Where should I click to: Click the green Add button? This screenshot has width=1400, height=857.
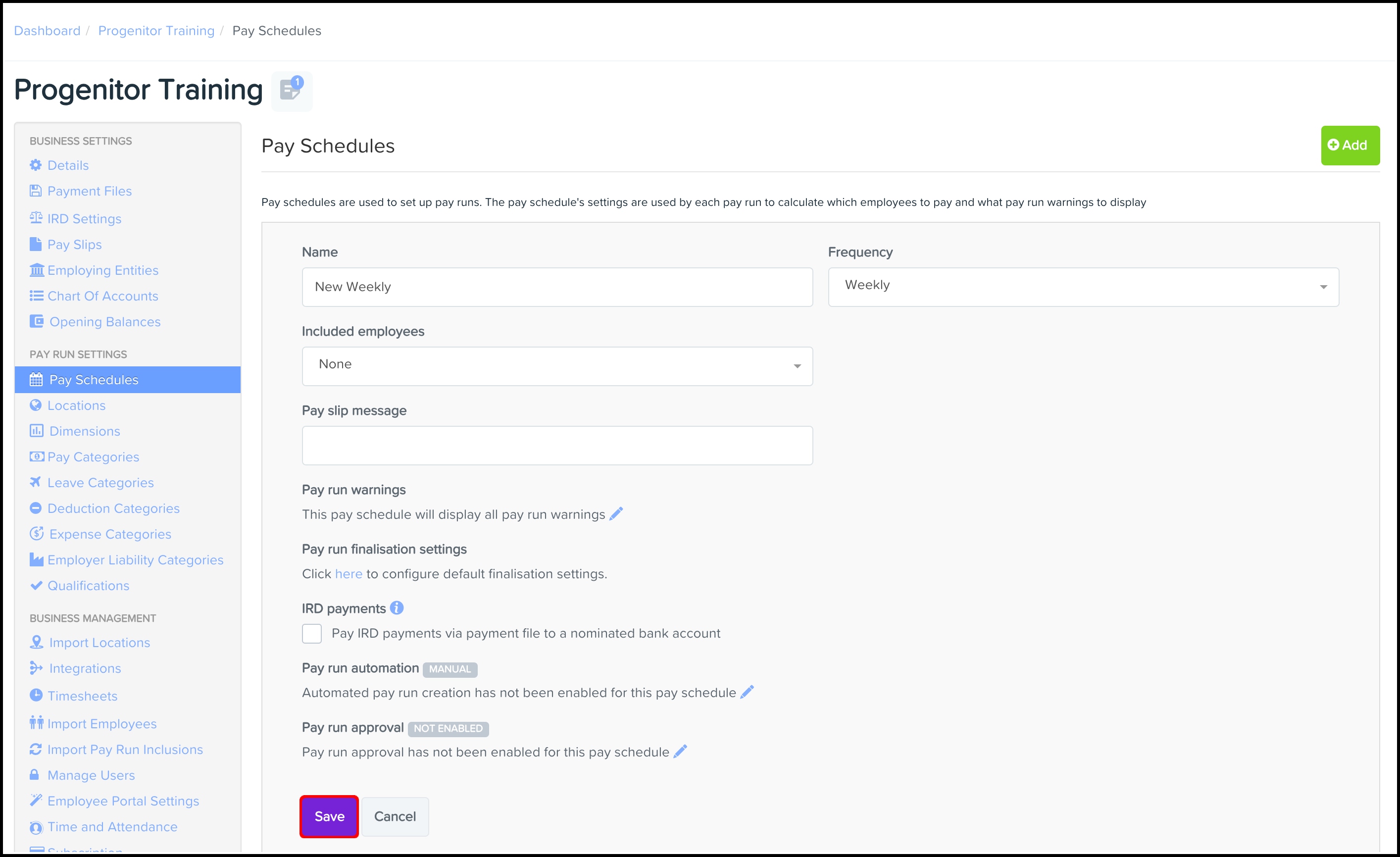tap(1350, 146)
